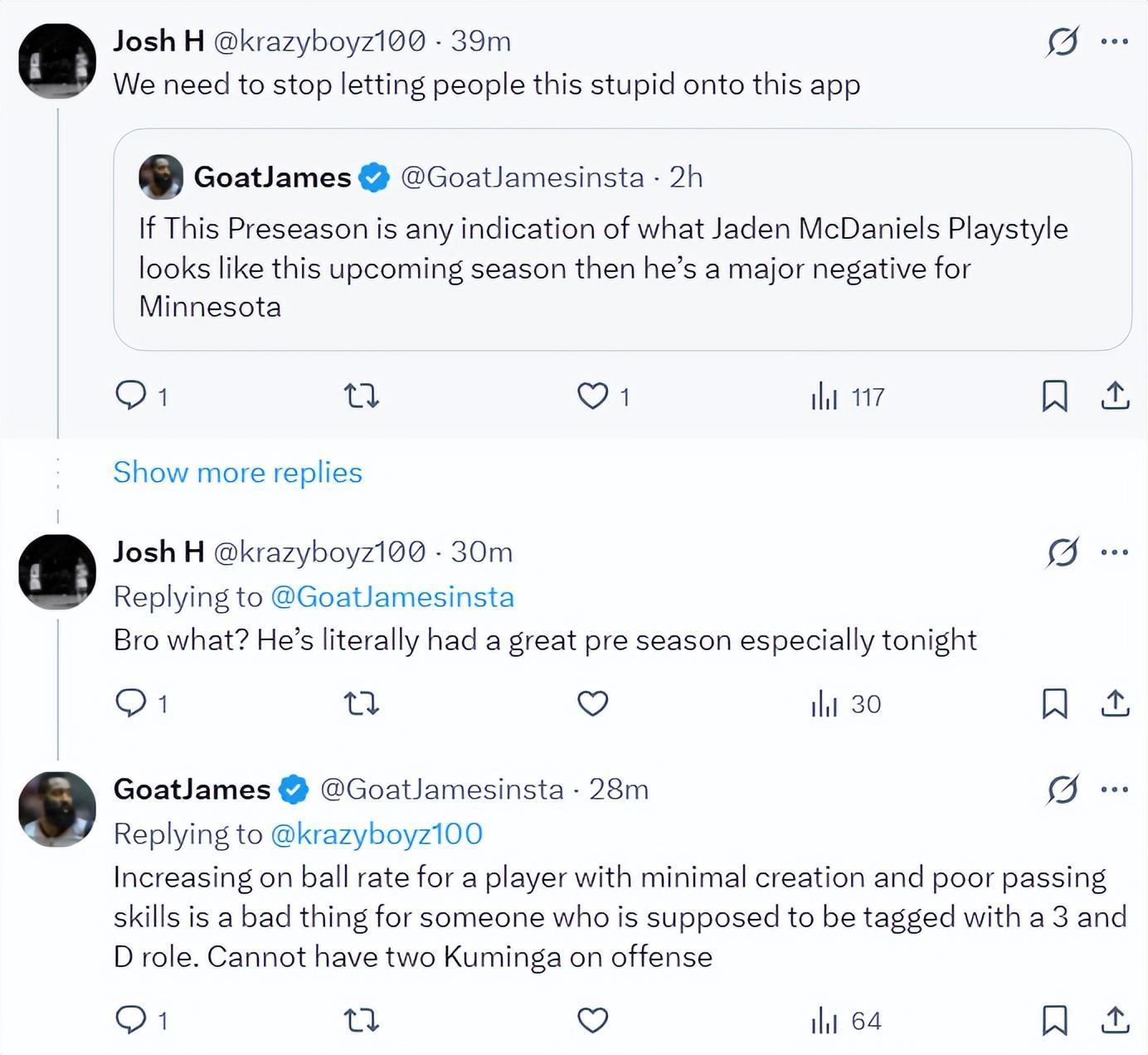
Task: Like Josh H's 39m quote tweet
Action: pos(592,396)
